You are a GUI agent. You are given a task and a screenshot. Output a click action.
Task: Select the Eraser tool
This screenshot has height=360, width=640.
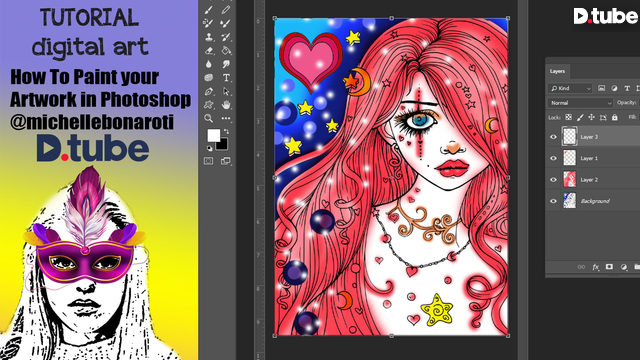tap(209, 51)
